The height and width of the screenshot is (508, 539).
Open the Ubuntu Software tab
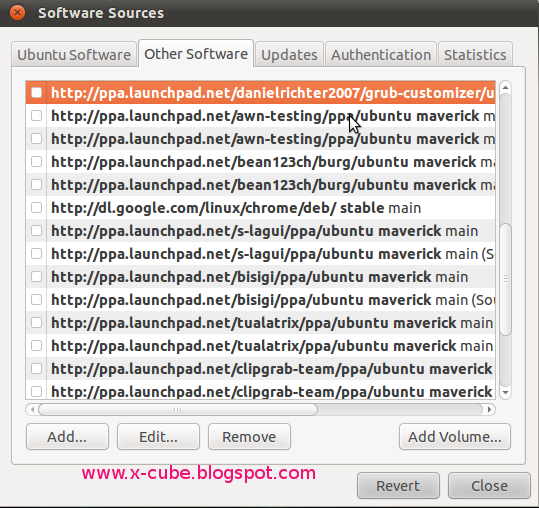coord(74,55)
